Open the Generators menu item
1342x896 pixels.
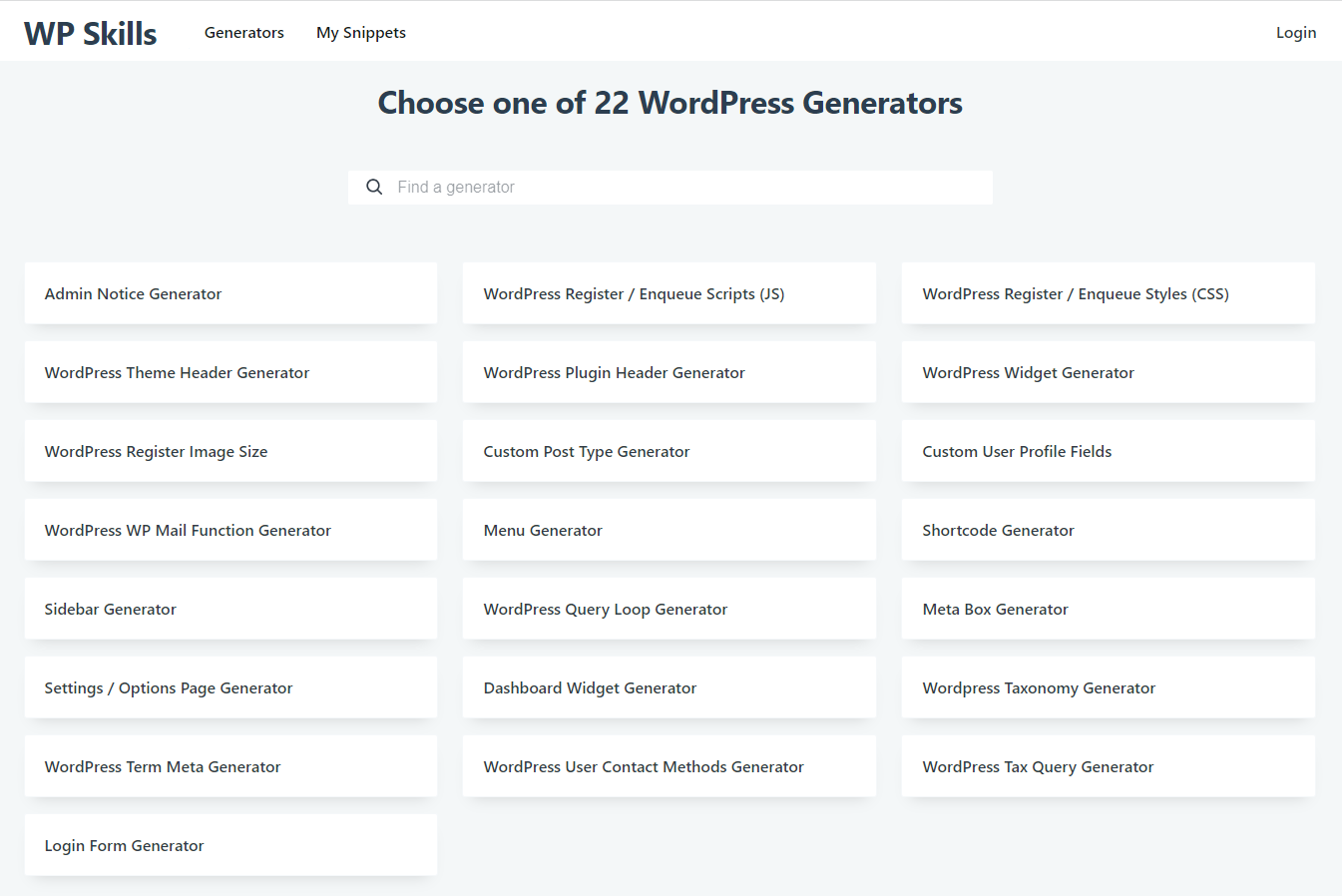click(x=243, y=32)
